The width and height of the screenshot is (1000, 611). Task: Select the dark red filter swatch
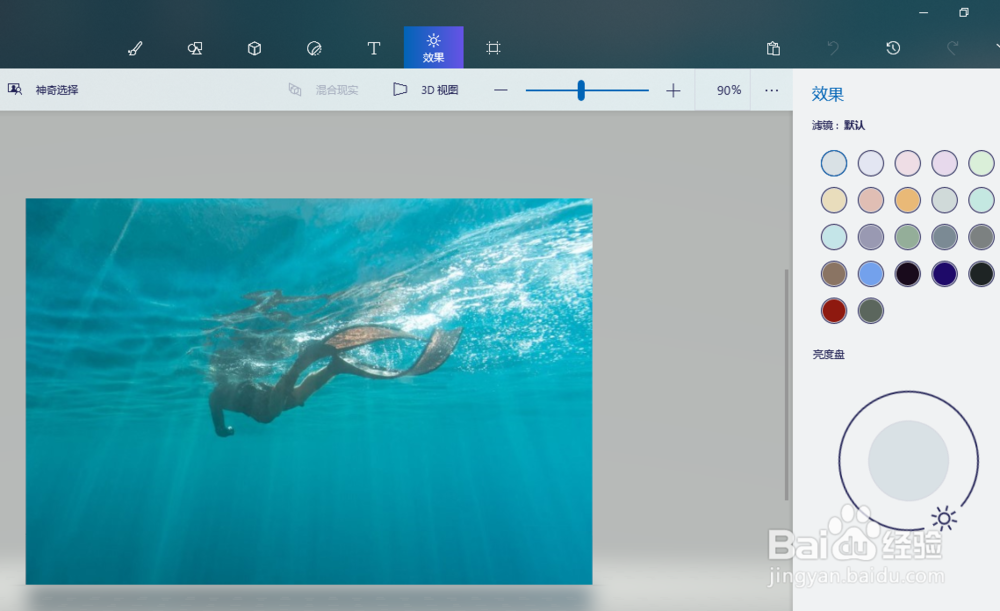(834, 311)
